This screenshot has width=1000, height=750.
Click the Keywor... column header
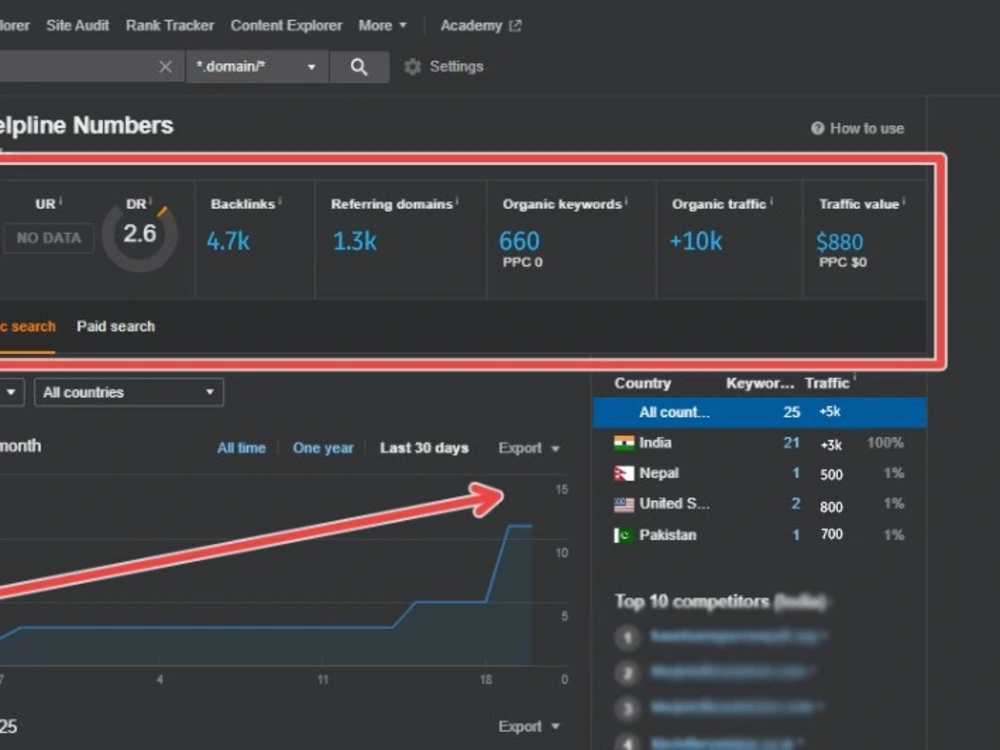(760, 383)
